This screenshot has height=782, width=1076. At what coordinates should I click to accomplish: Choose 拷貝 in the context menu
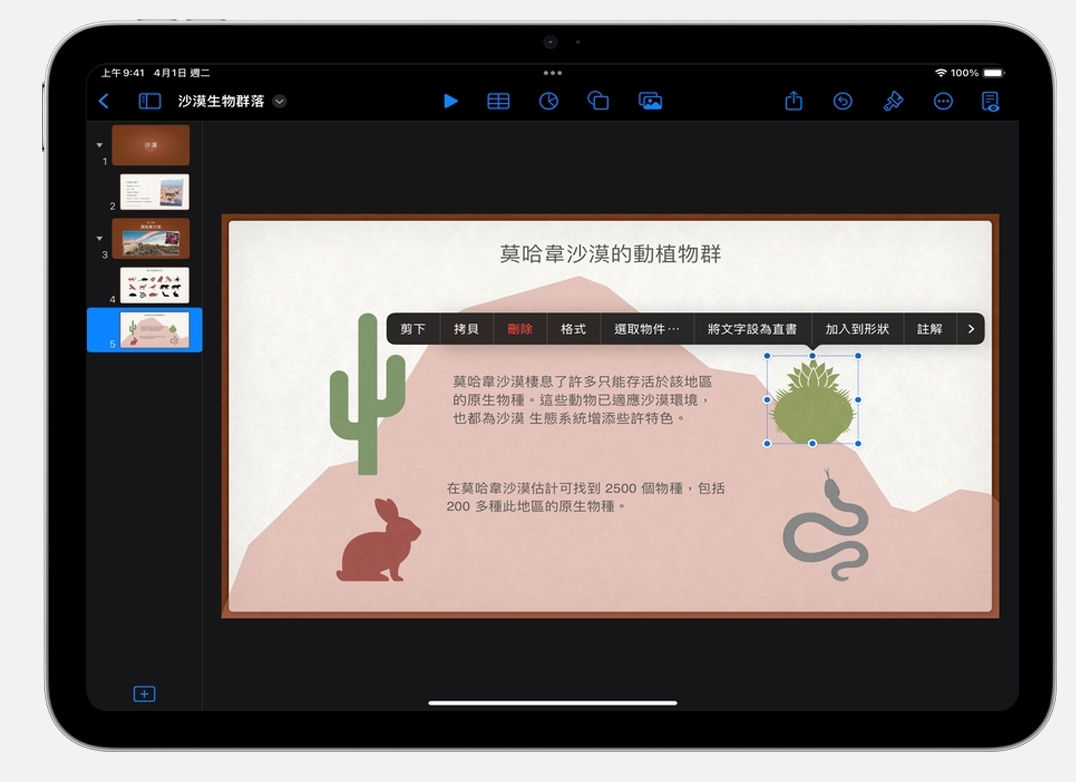(x=466, y=329)
